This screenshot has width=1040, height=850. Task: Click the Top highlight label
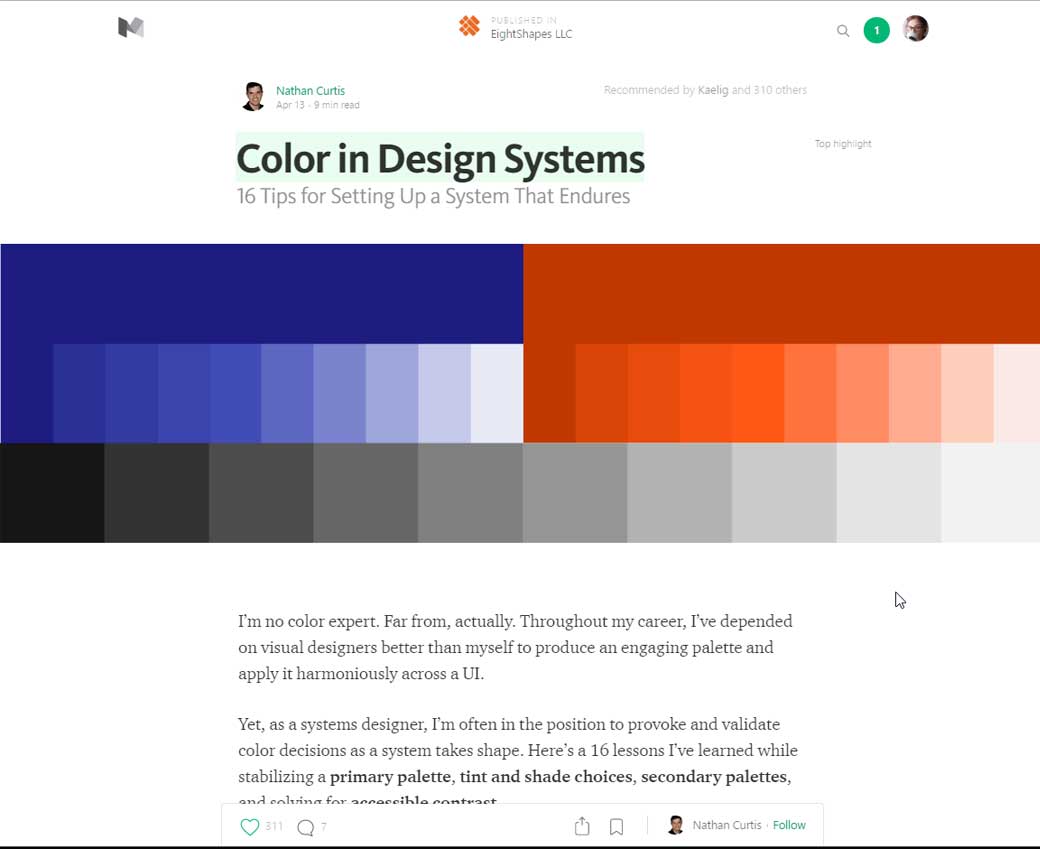[x=842, y=144]
